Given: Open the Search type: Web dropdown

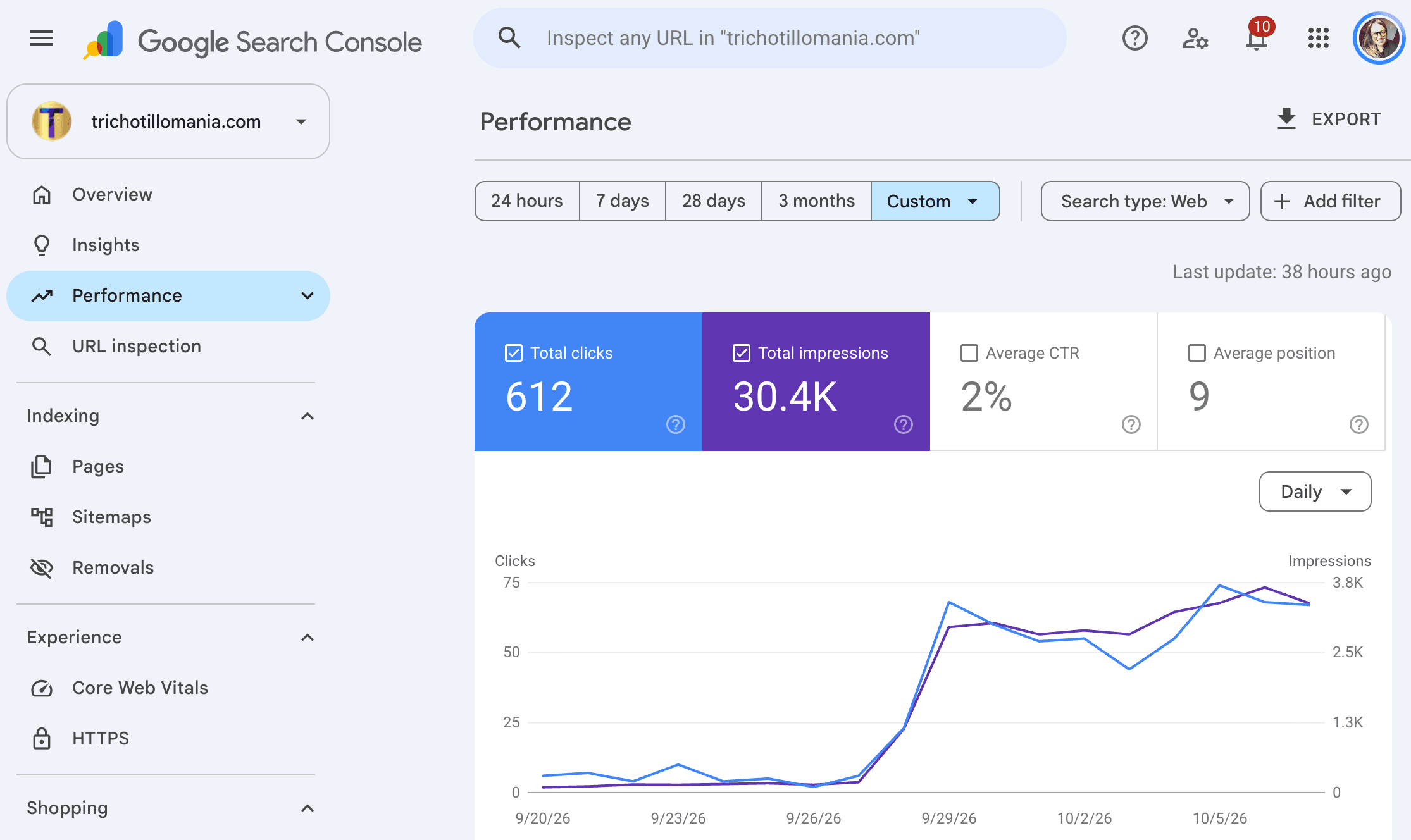Looking at the screenshot, I should (x=1145, y=201).
